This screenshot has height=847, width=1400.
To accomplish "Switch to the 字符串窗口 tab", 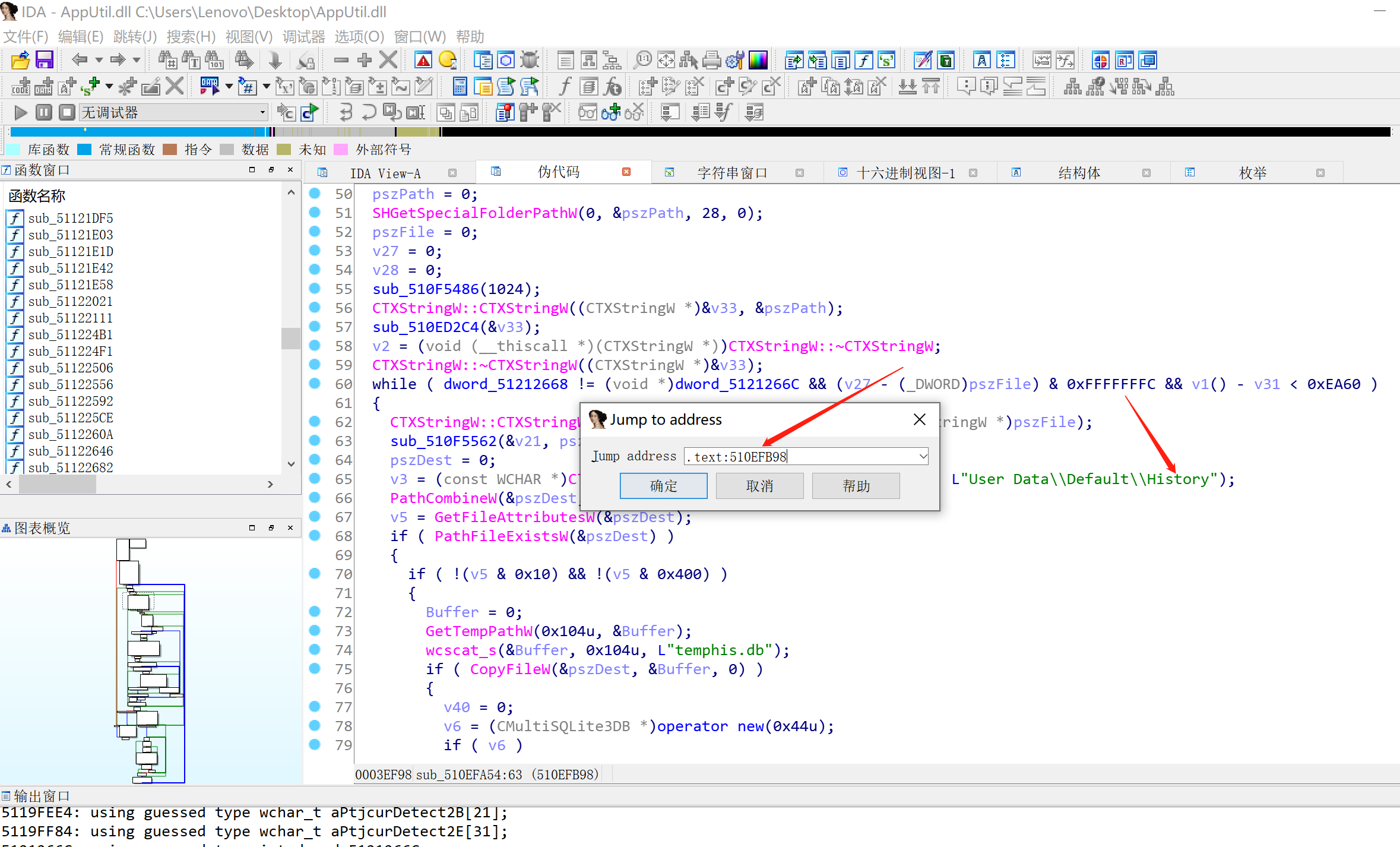I will 732,173.
